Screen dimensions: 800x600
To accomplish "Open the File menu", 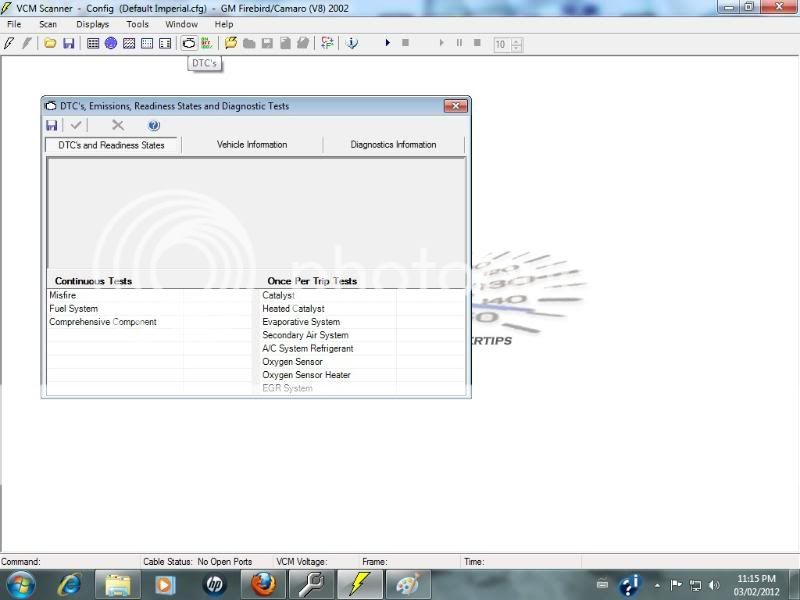I will pos(14,24).
